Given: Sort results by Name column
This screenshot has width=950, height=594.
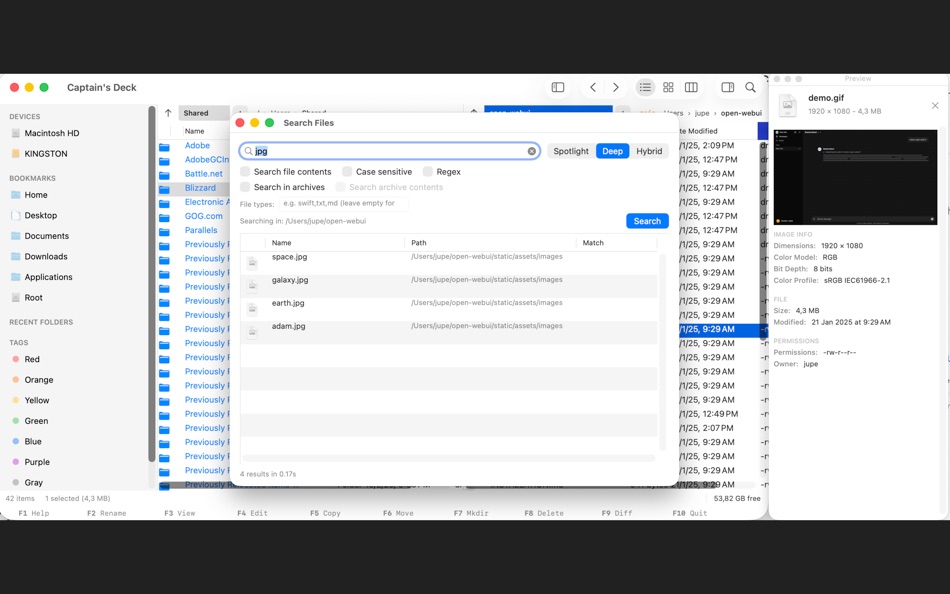Looking at the screenshot, I should pos(335,242).
